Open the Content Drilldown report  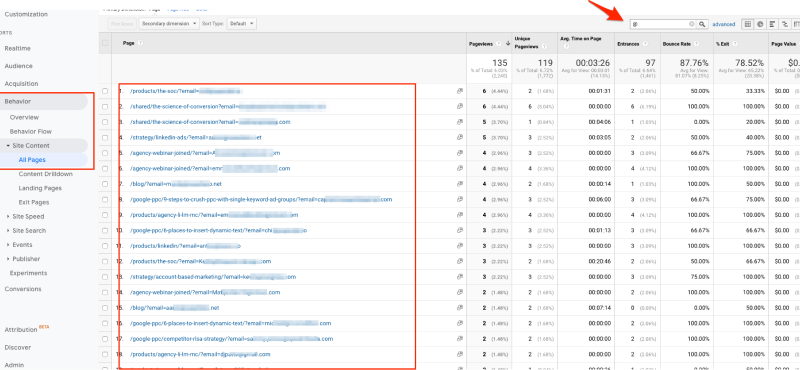(x=45, y=174)
